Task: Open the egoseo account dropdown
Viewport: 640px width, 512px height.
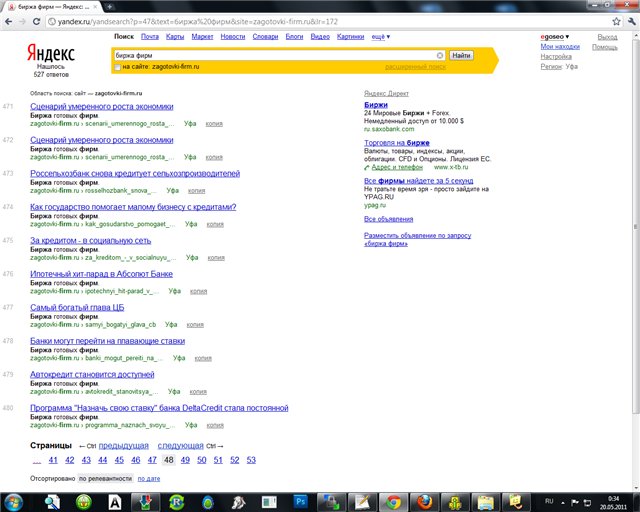Action: (560, 37)
